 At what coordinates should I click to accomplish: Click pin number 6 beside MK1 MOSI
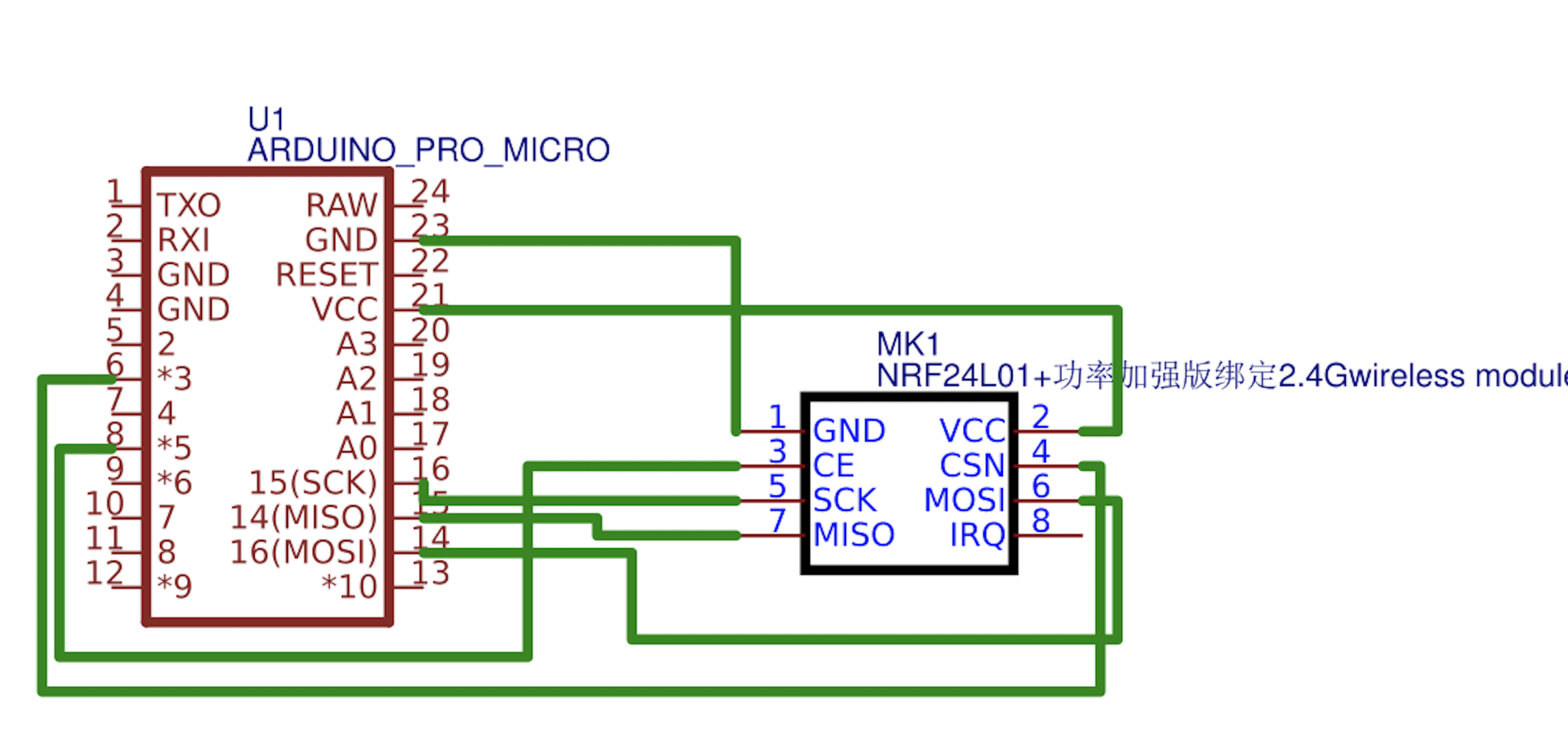coord(1040,486)
